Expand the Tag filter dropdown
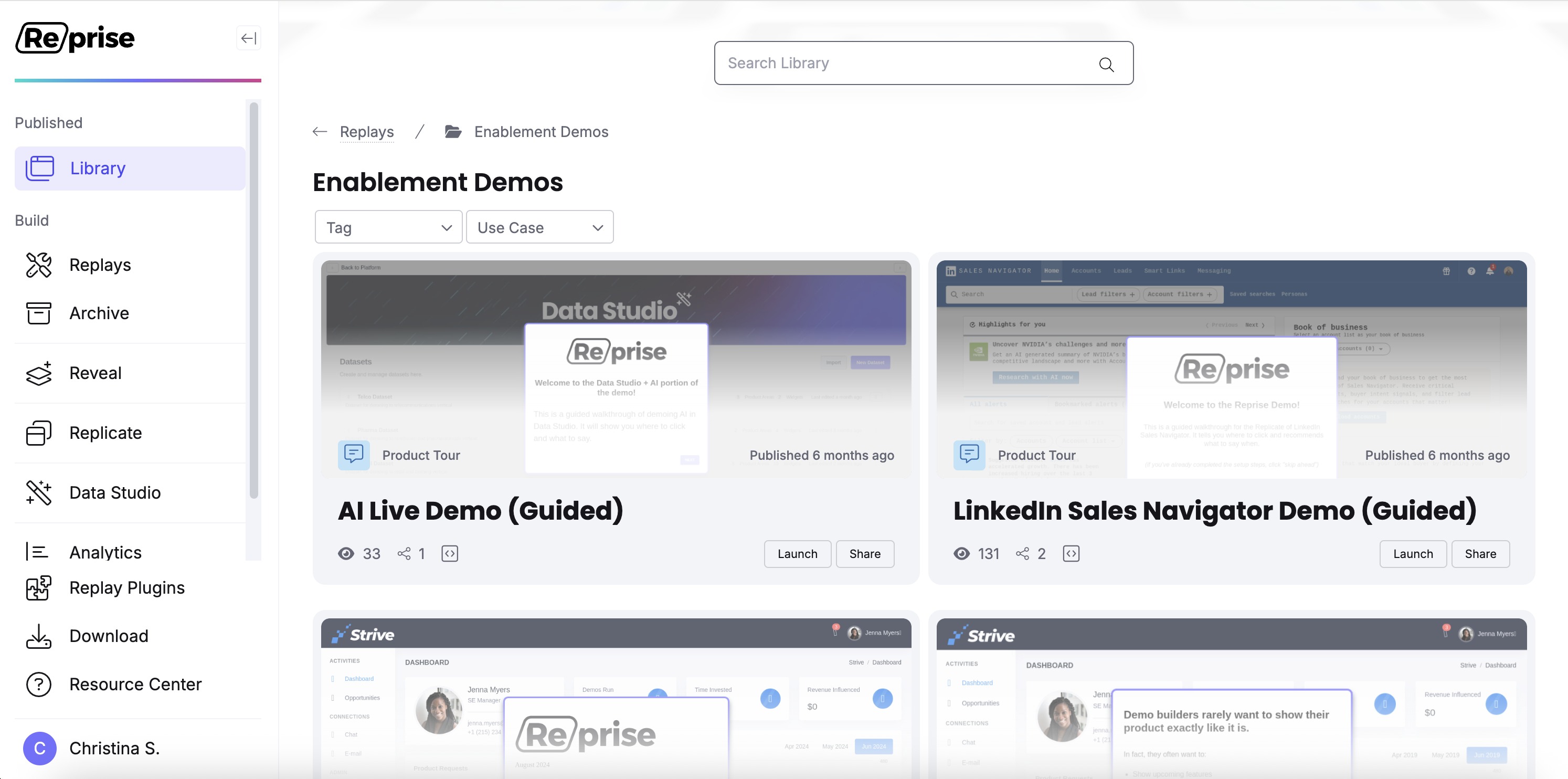The width and height of the screenshot is (1568, 779). coord(388,227)
